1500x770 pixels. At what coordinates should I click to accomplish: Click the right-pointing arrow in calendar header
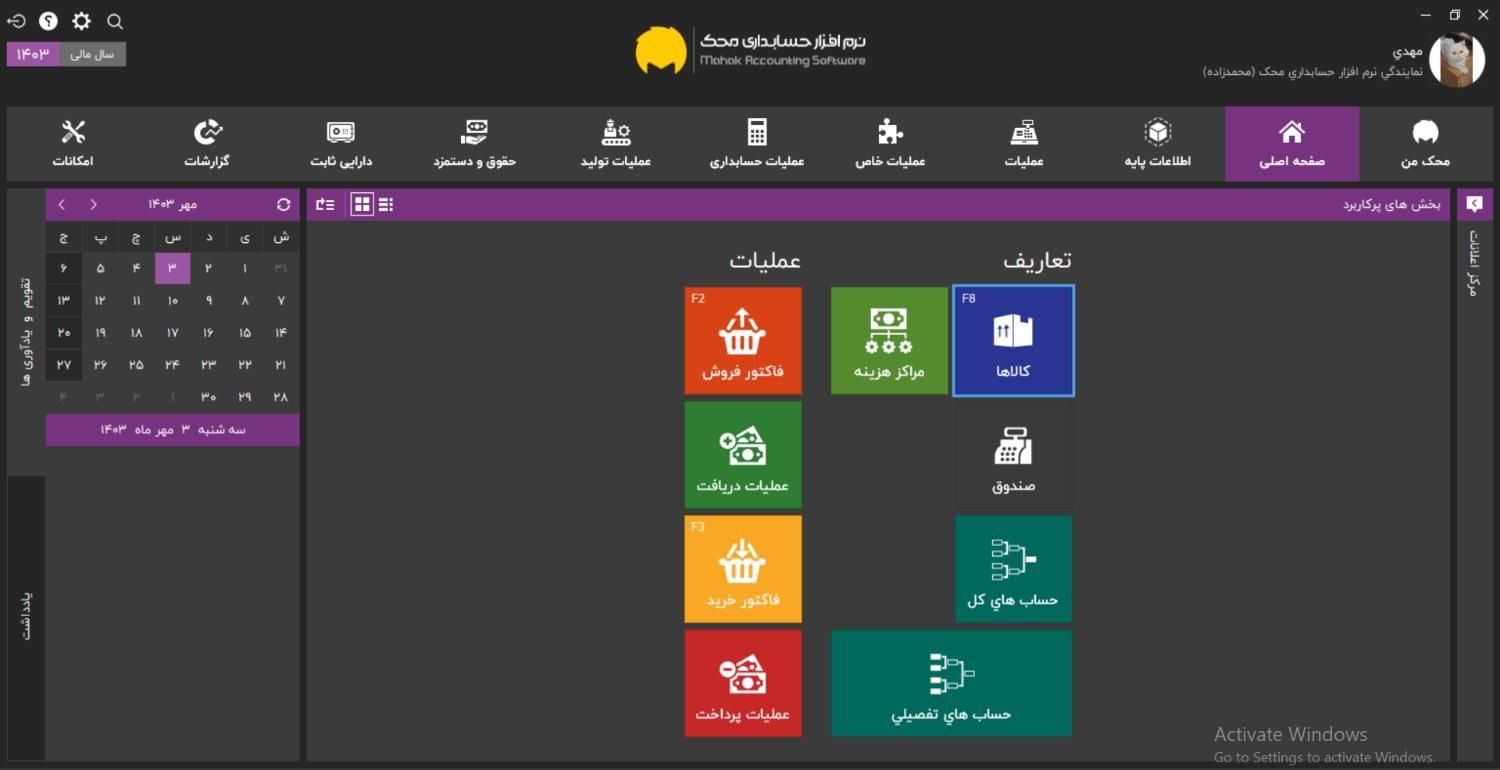(x=94, y=204)
